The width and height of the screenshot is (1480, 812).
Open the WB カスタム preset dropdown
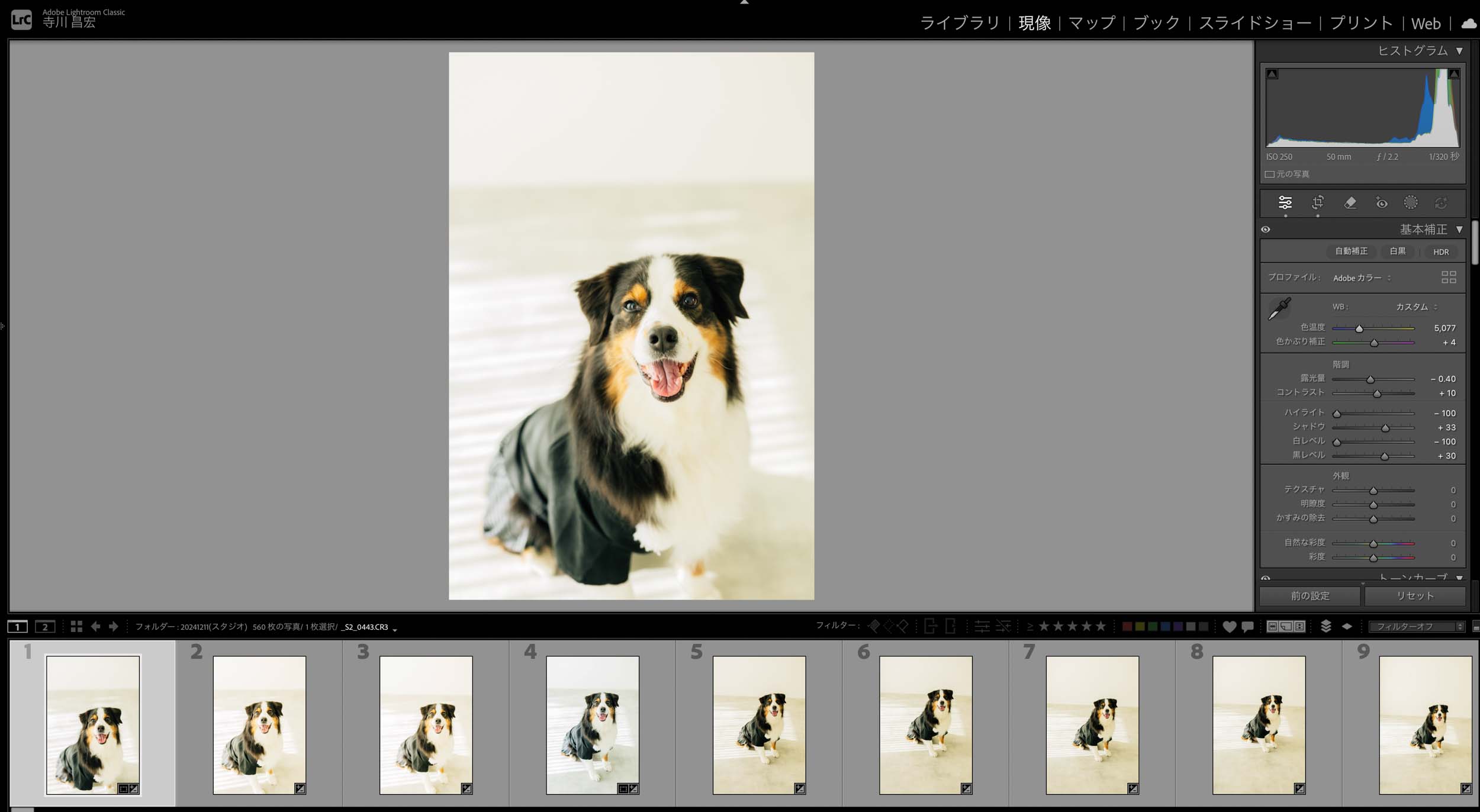point(1416,307)
